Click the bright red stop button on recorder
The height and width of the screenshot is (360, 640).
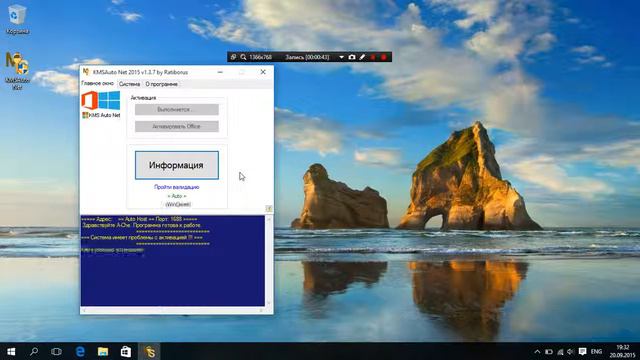click(x=384, y=57)
